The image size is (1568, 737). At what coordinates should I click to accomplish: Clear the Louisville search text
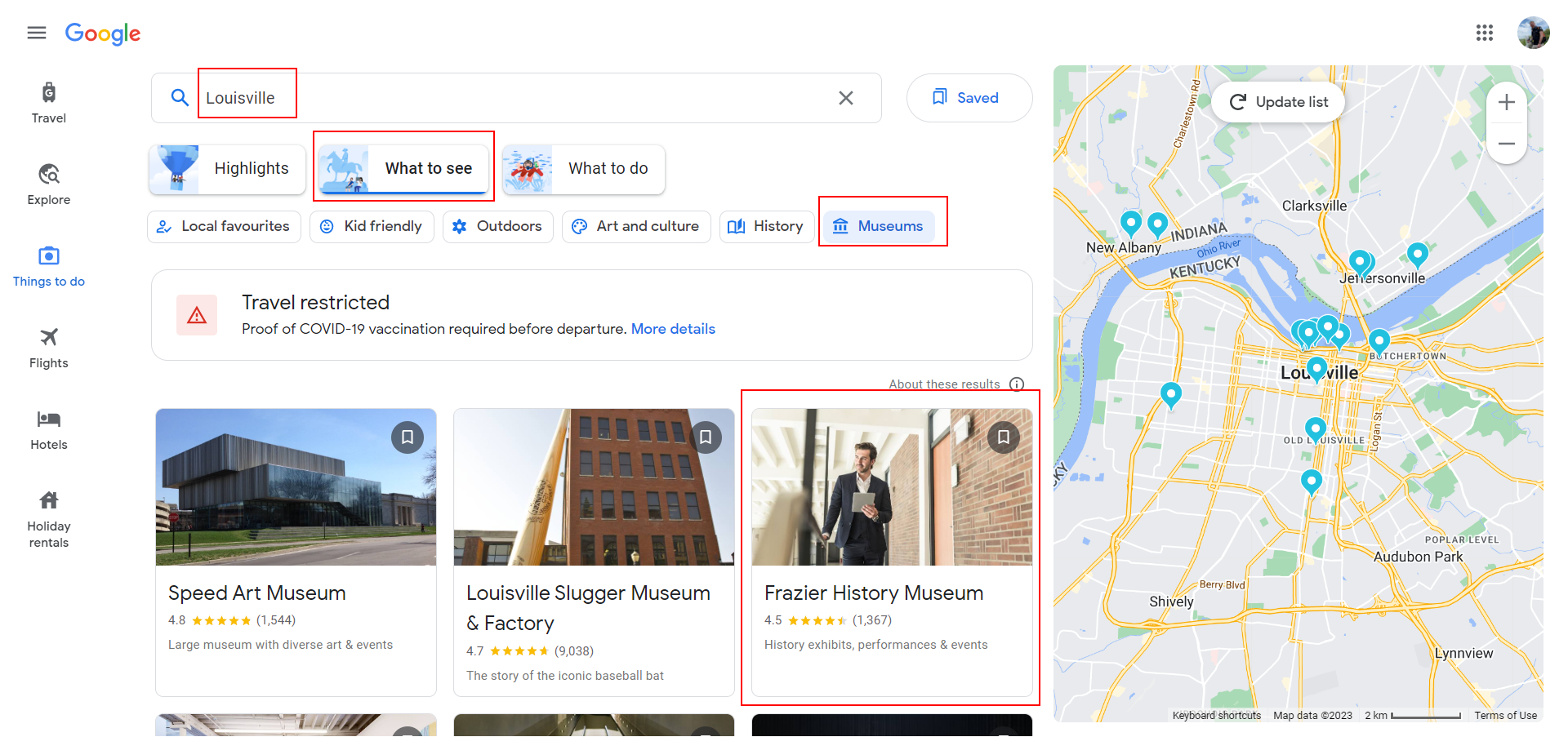(846, 98)
